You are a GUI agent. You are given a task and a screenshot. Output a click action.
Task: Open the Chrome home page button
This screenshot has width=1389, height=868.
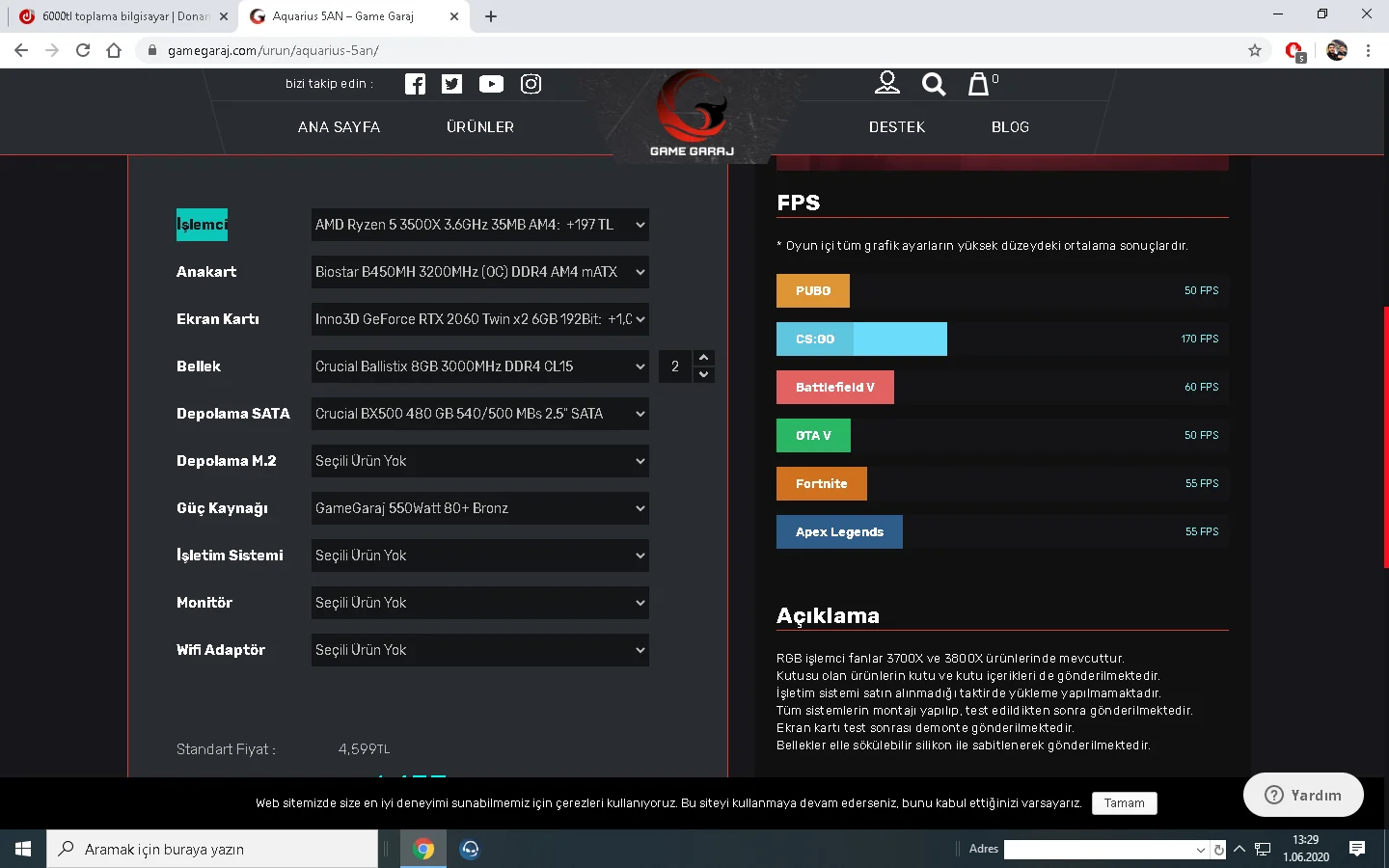pos(114,50)
